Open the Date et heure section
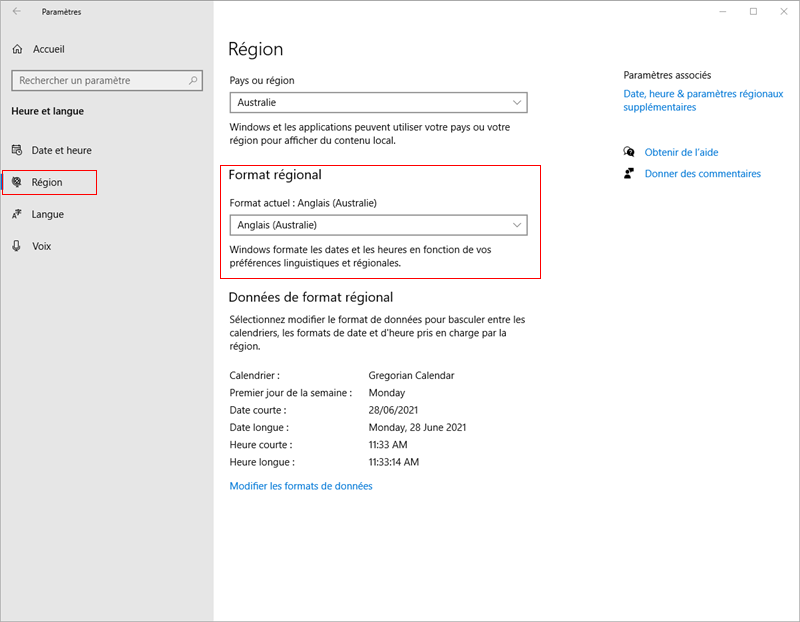This screenshot has width=800, height=622. [61, 150]
